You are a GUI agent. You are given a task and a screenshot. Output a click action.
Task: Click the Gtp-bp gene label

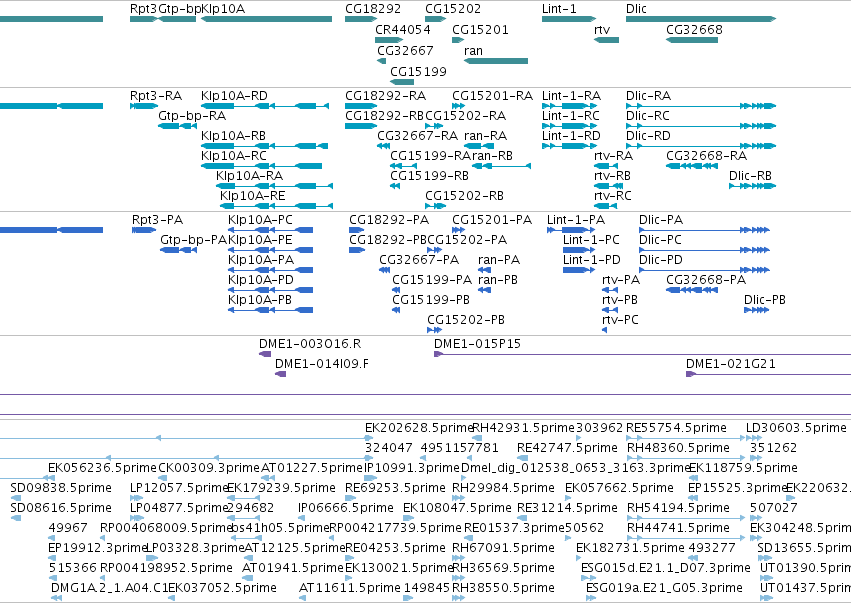coord(180,9)
